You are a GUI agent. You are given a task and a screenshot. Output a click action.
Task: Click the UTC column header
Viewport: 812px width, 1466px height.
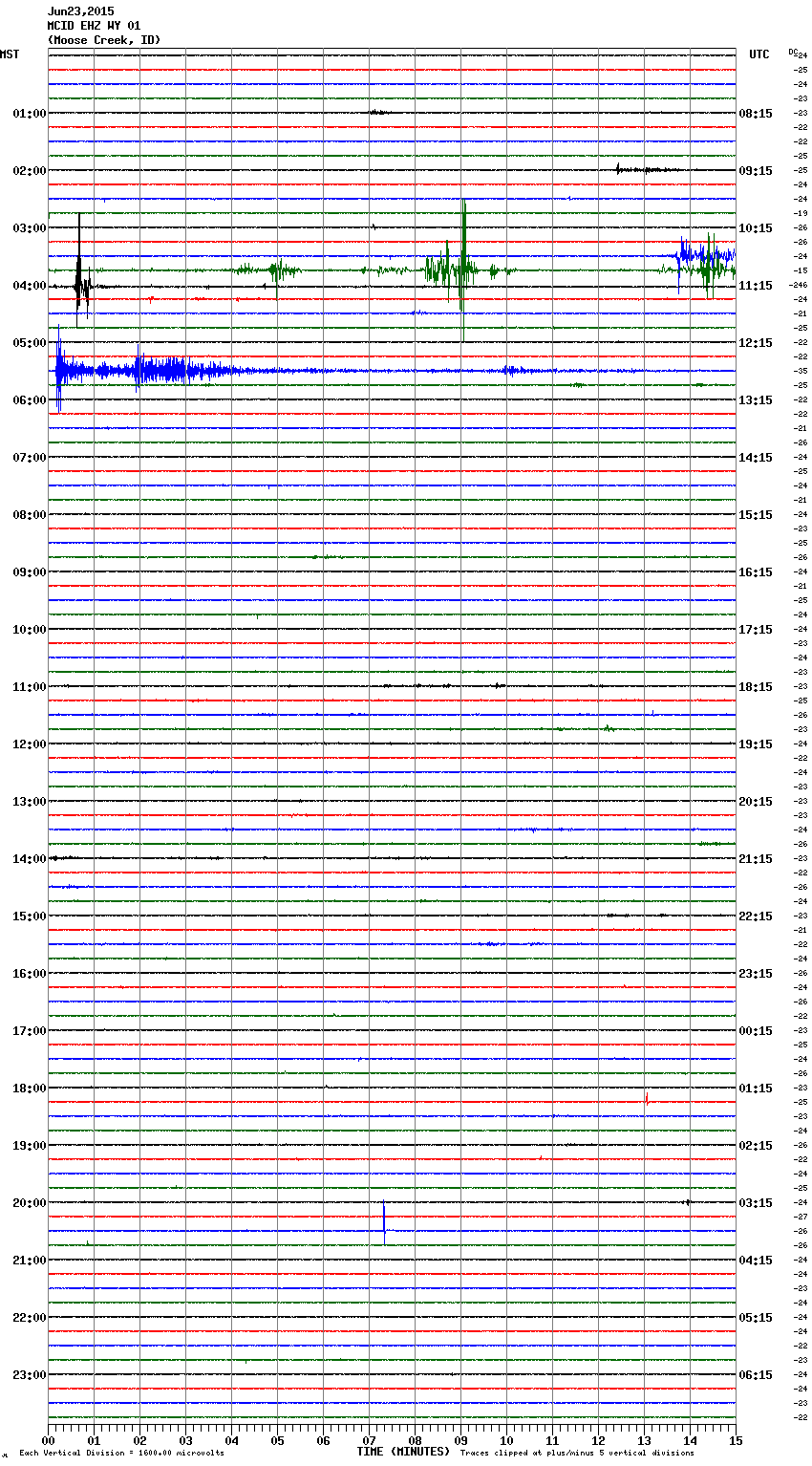(x=759, y=54)
